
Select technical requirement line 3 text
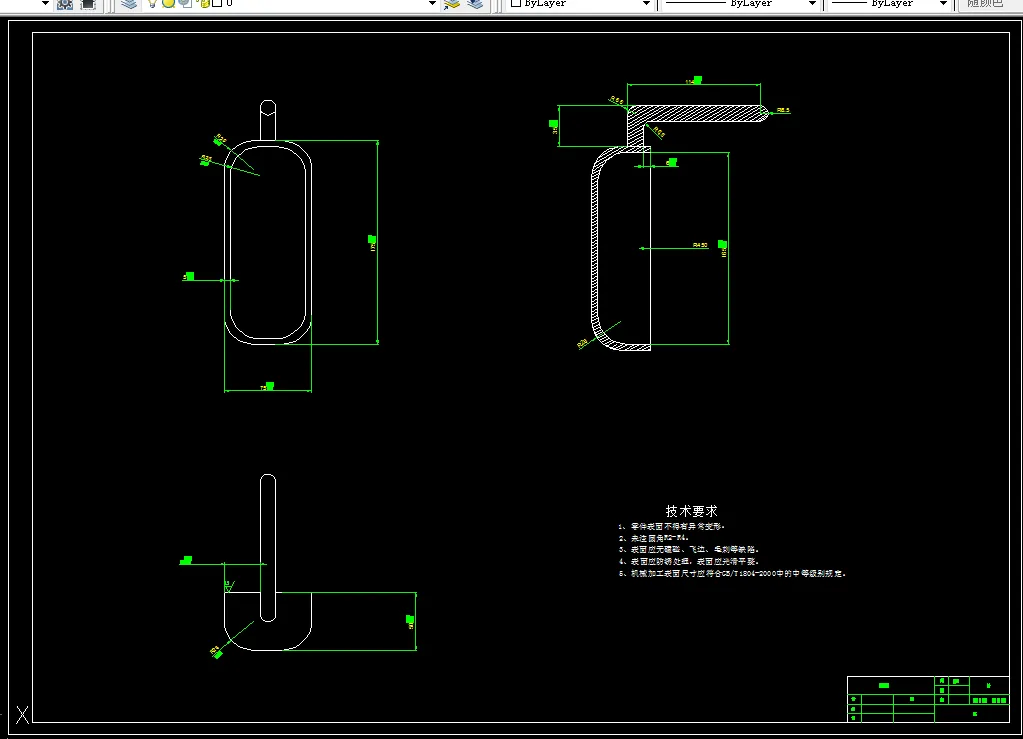689,550
